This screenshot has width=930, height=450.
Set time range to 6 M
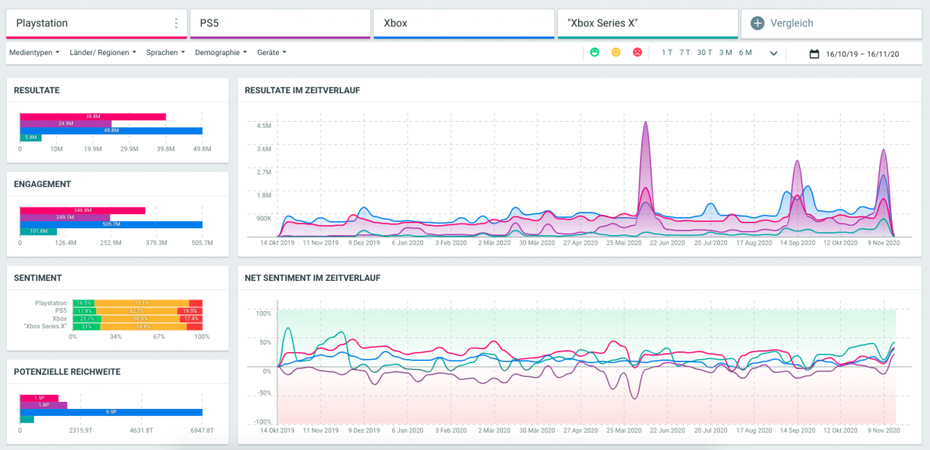[746, 53]
